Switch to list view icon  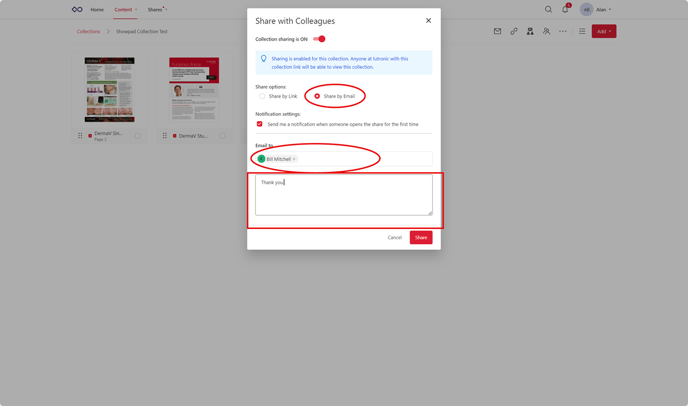pyautogui.click(x=582, y=31)
